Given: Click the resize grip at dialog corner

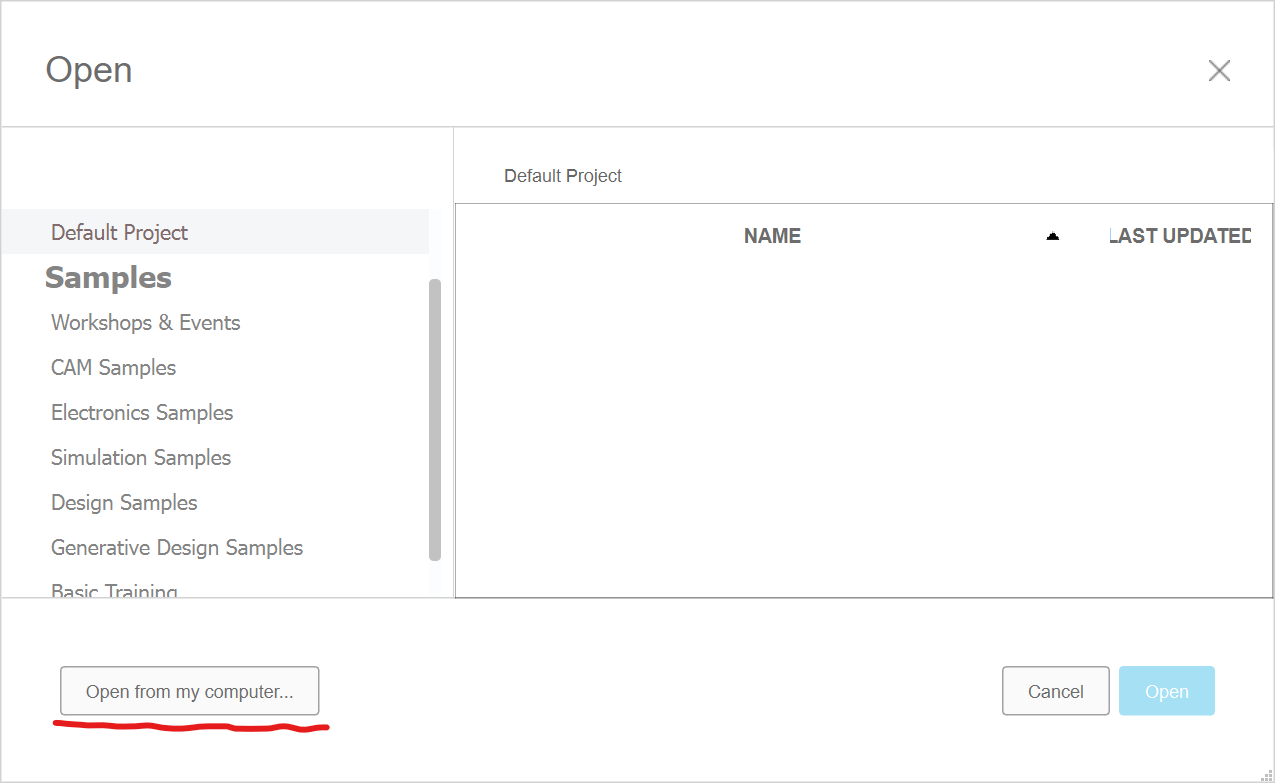Looking at the screenshot, I should click(1266, 774).
